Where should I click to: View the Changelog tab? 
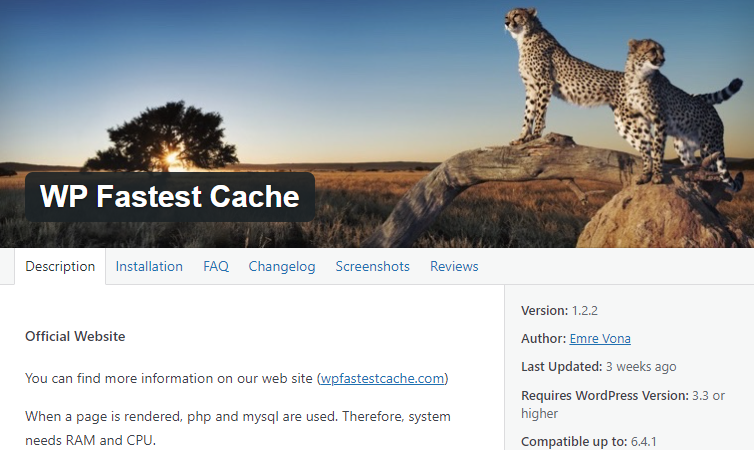(x=282, y=266)
